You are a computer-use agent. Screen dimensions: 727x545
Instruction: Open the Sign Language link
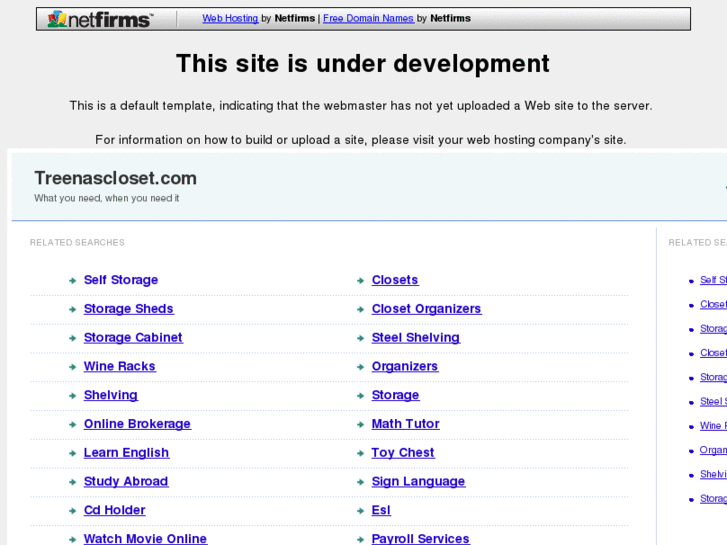tap(418, 481)
